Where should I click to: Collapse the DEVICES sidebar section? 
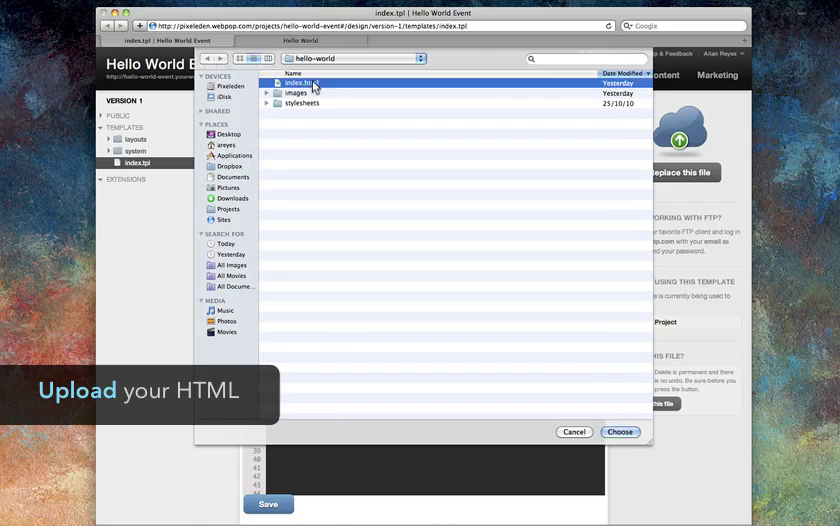tap(201, 77)
